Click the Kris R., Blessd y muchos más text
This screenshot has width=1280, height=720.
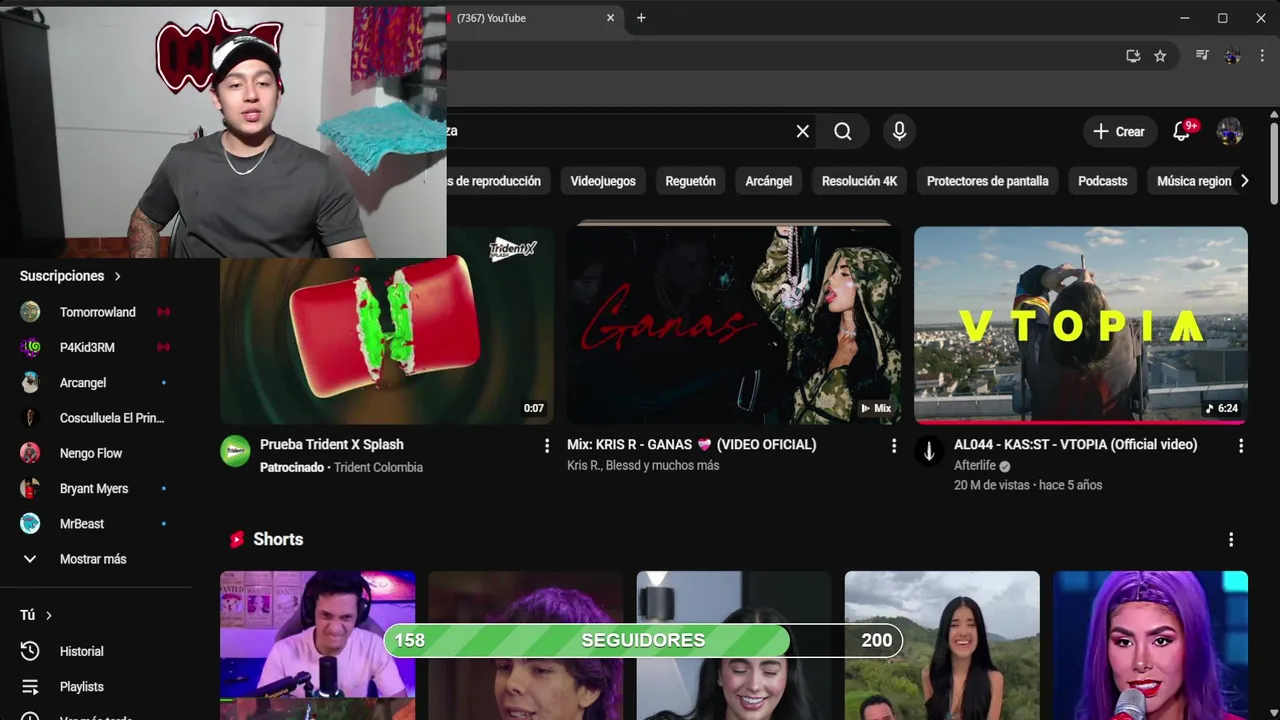(643, 465)
